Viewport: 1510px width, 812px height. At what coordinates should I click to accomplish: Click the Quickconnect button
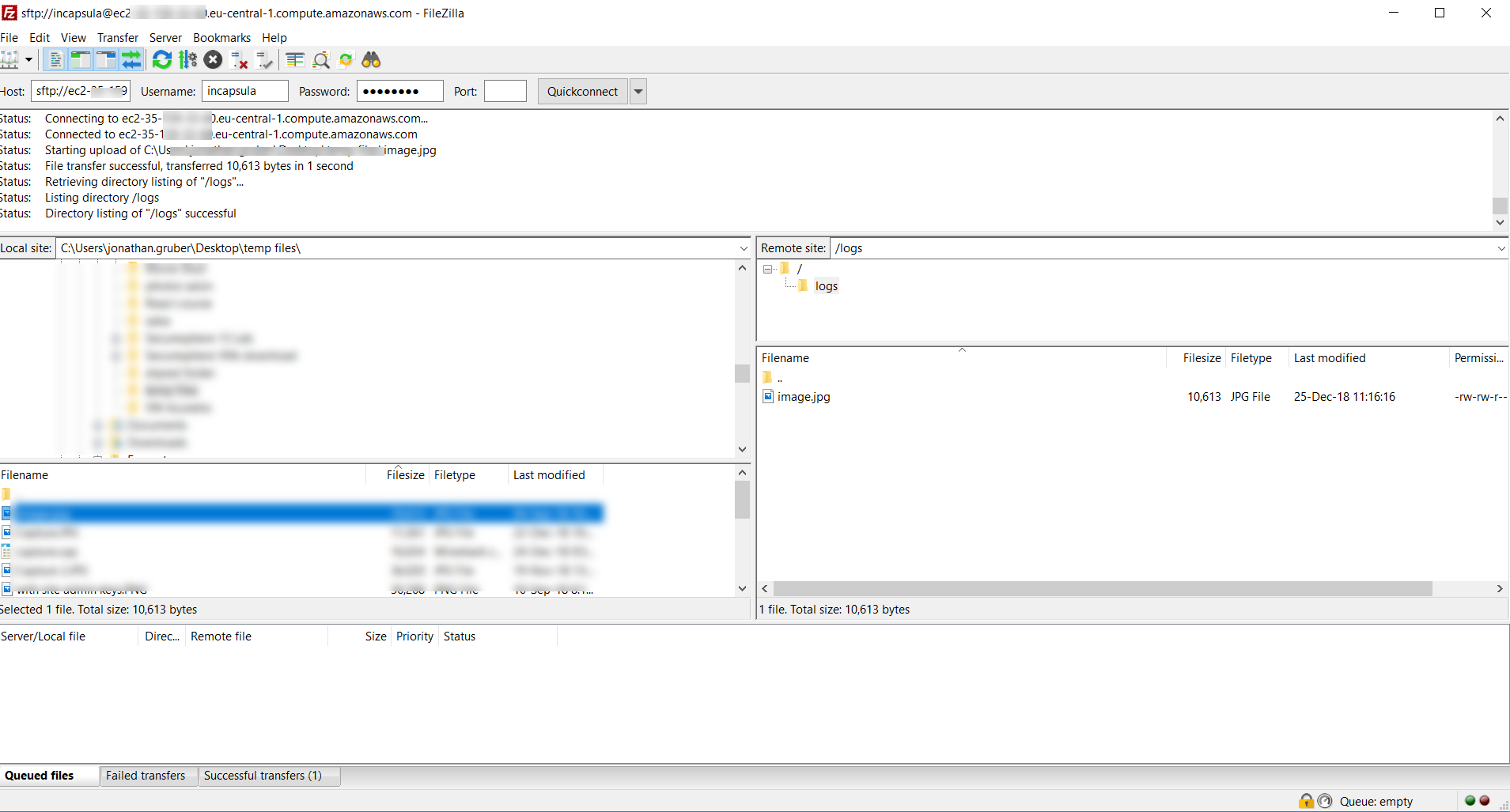click(x=582, y=92)
